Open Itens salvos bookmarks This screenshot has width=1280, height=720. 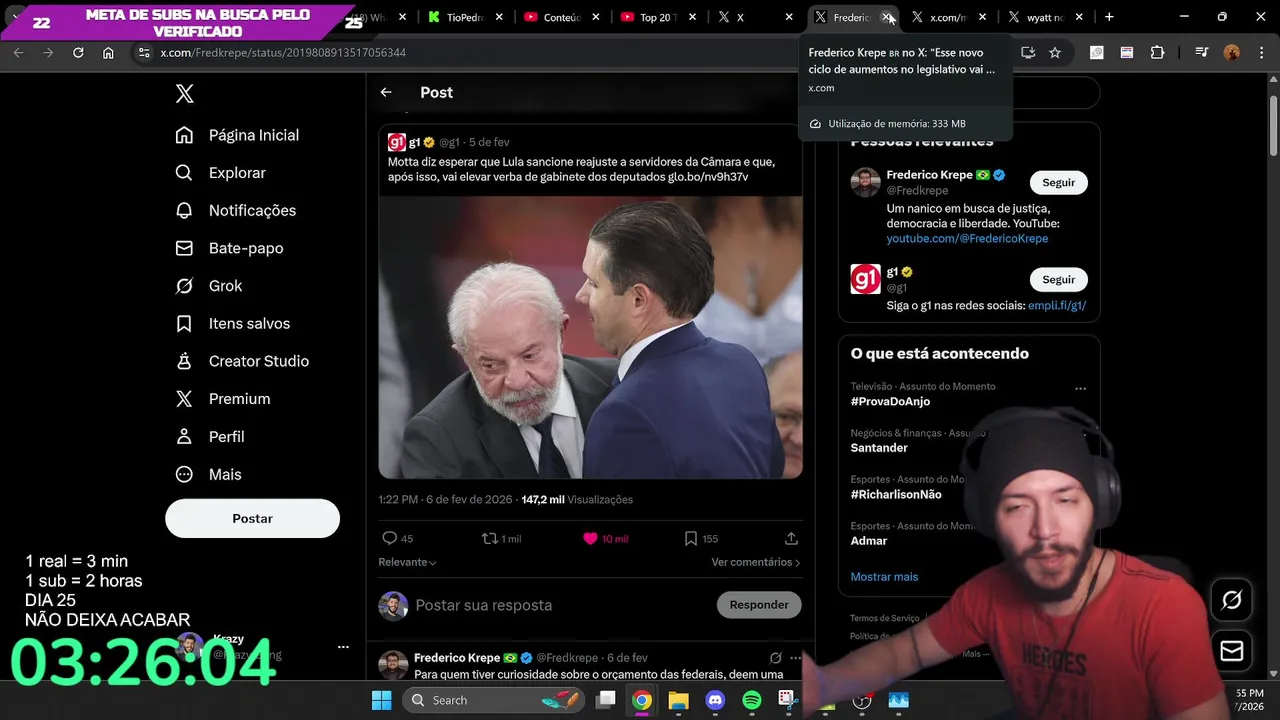(x=232, y=323)
